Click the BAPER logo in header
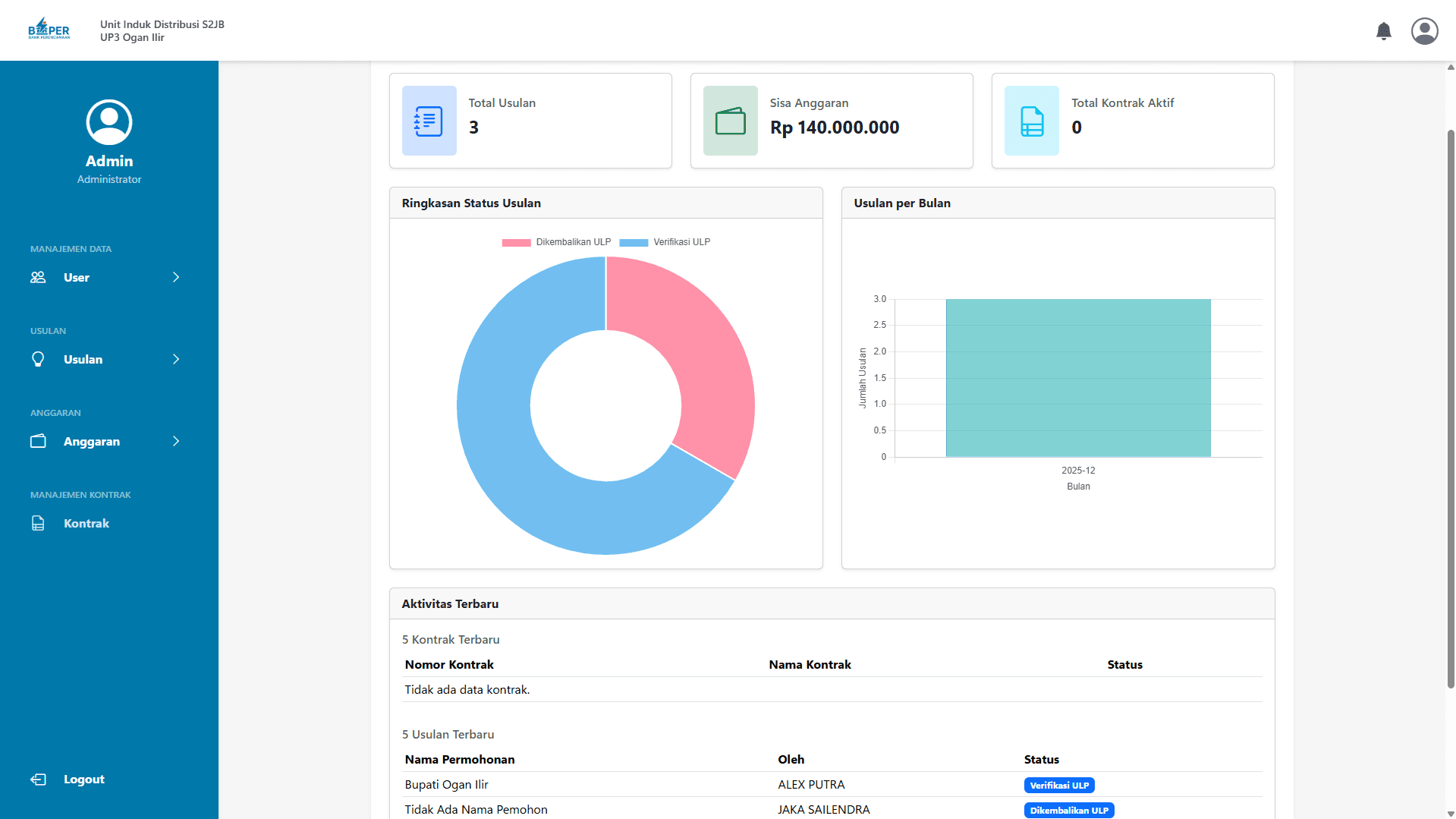Screen dimensions: 1456x819 click(x=49, y=30)
